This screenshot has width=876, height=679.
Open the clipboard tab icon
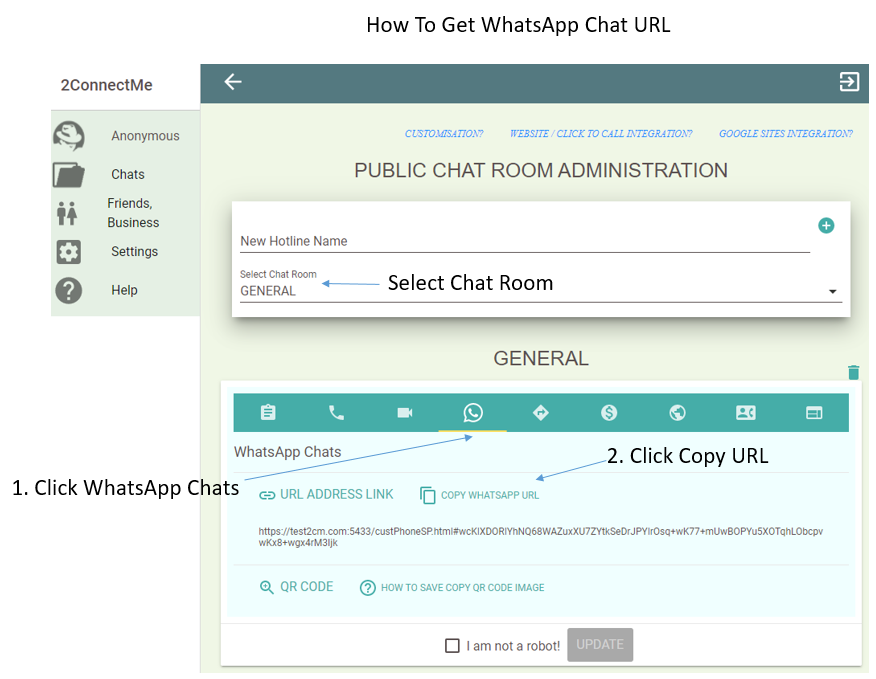click(x=268, y=412)
